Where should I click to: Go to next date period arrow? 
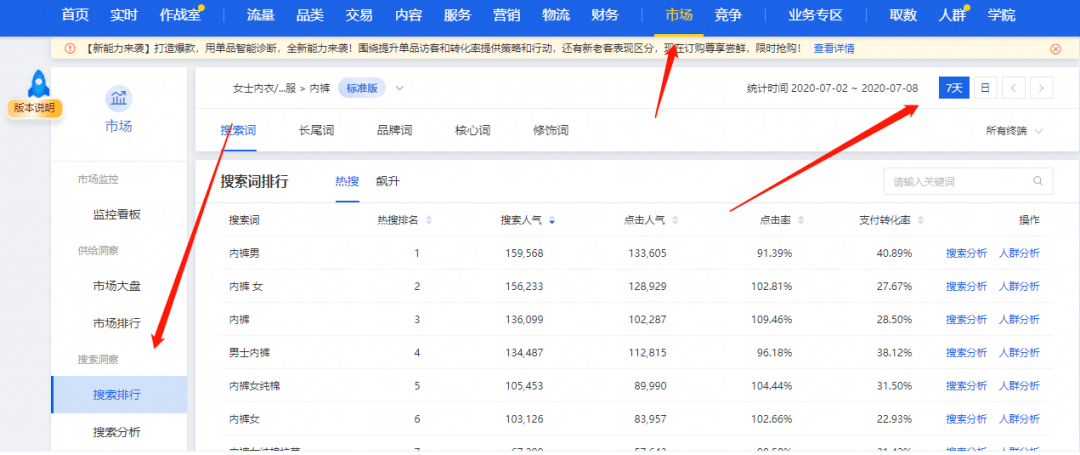(1043, 88)
